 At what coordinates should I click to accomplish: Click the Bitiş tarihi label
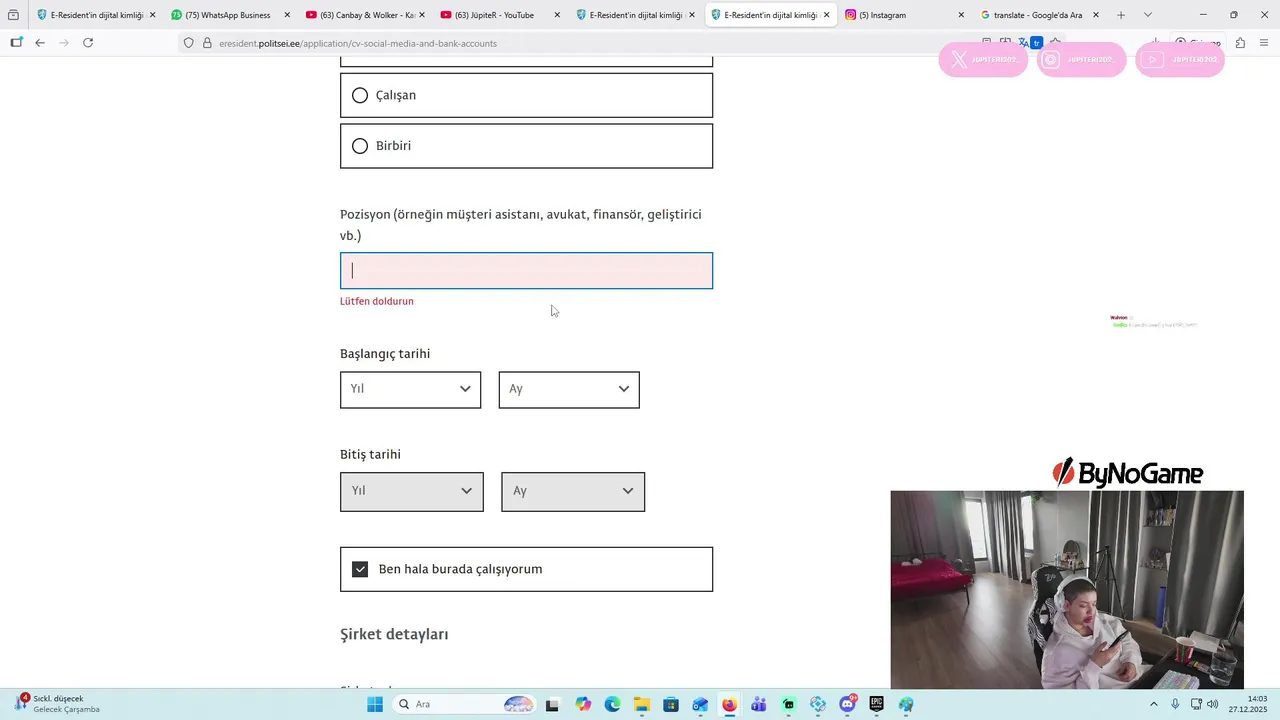[x=370, y=454]
